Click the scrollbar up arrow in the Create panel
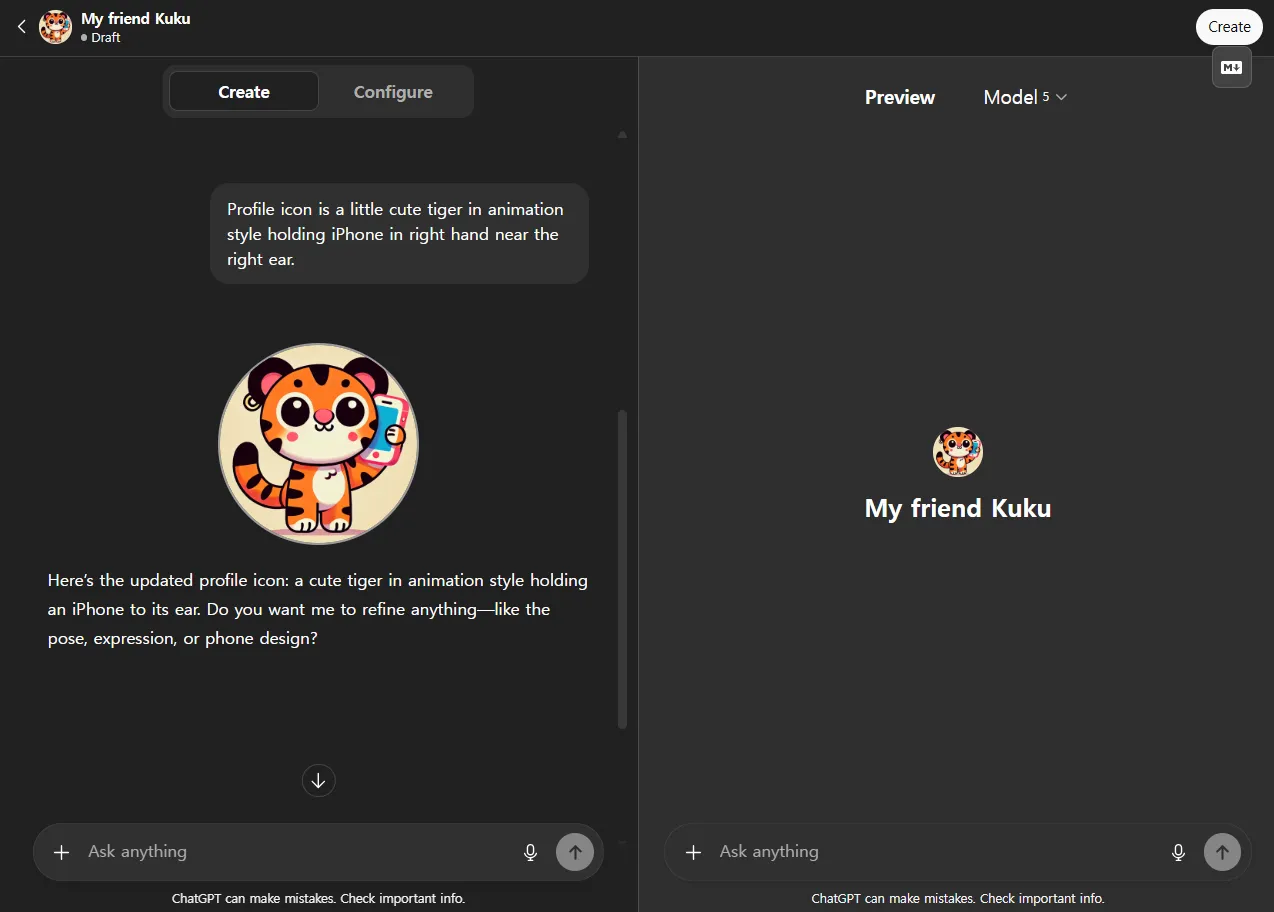The height and width of the screenshot is (912, 1274). coord(623,134)
